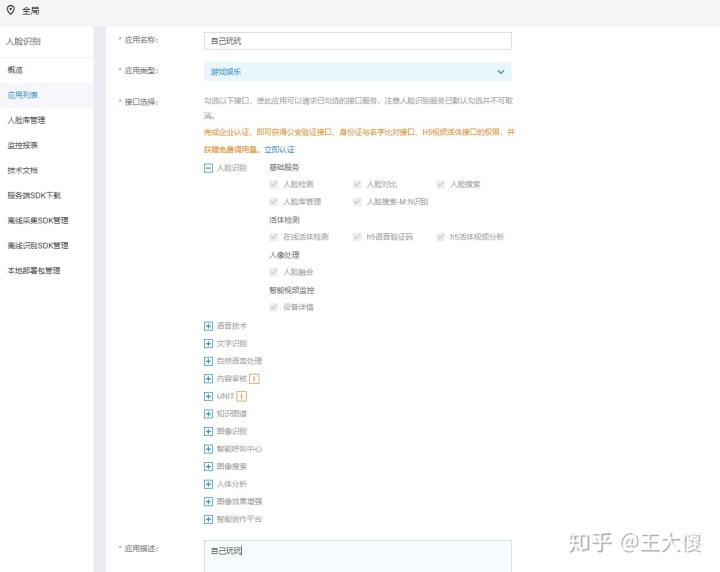Toggle the 在线活体检测 checkbox
Screen dimensions: 720x572
click(274, 237)
